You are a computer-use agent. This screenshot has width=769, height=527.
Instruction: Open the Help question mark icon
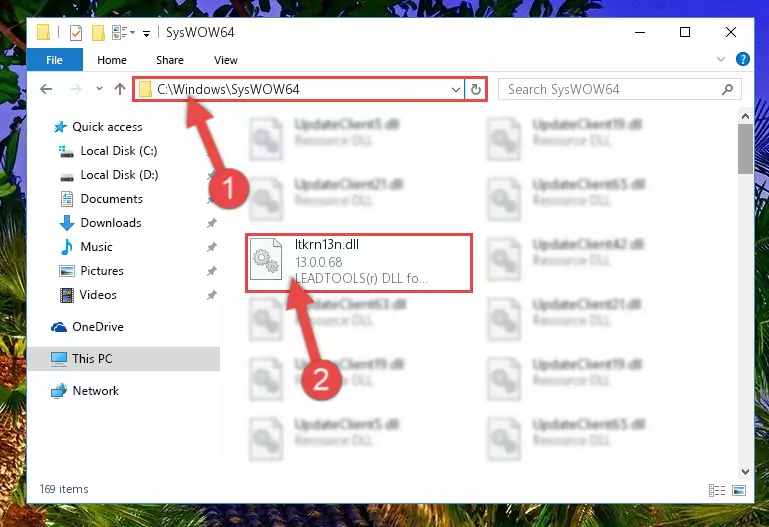tap(743, 59)
